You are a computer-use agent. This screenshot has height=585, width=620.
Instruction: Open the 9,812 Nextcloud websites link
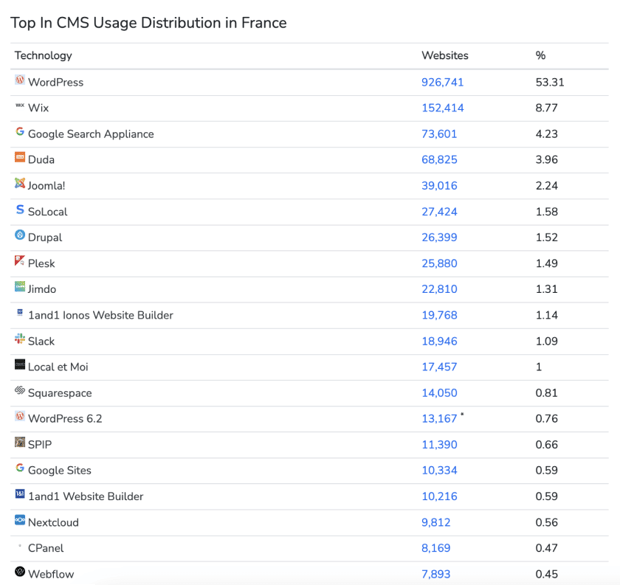(x=436, y=523)
